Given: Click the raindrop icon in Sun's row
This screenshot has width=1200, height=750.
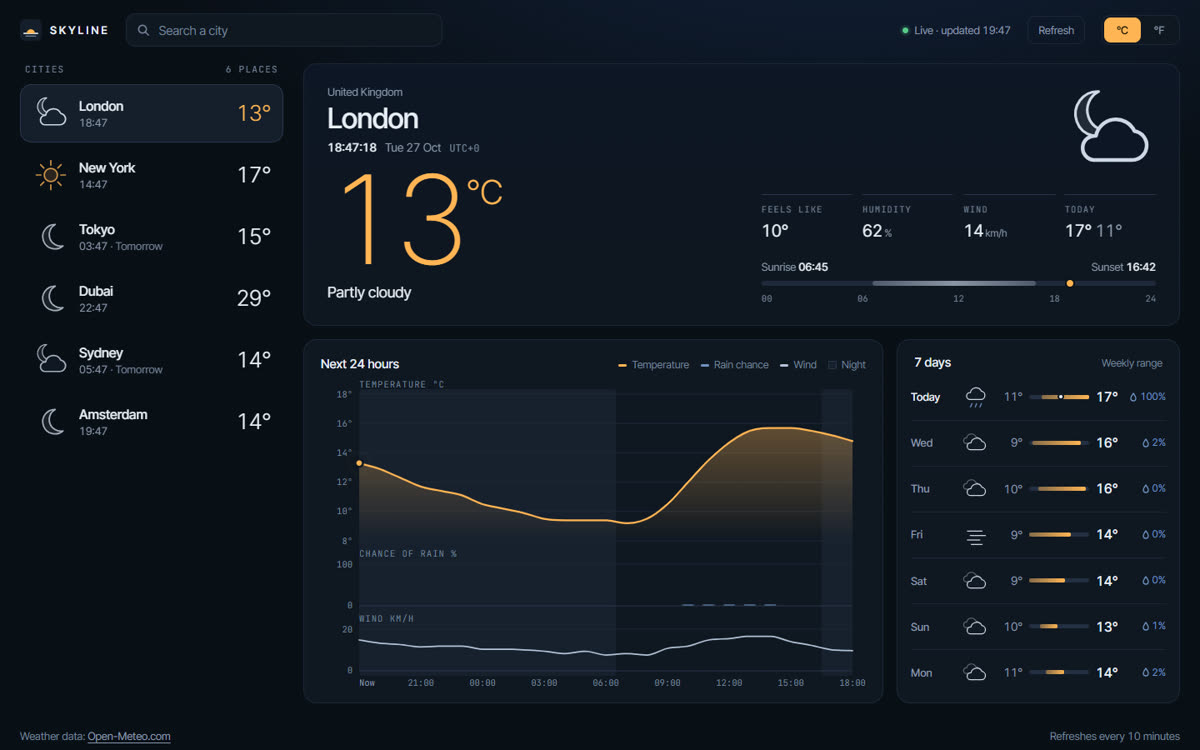Looking at the screenshot, I should [1146, 627].
